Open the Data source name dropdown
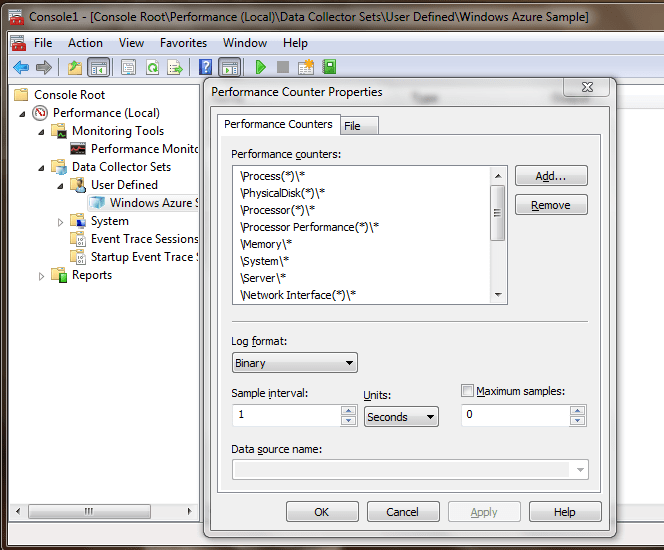 point(410,470)
